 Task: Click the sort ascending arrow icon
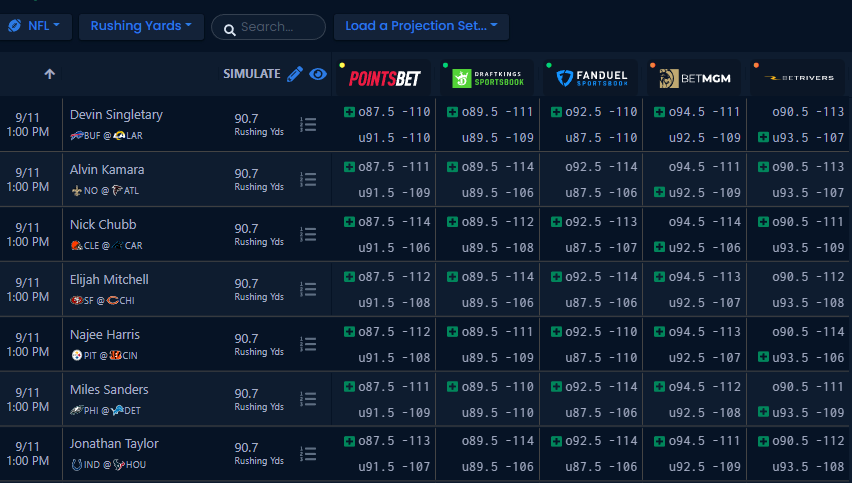click(49, 74)
